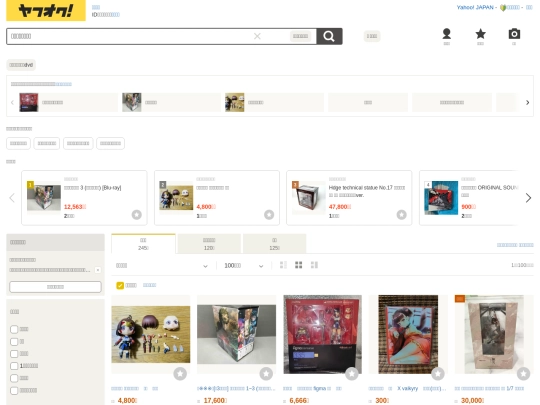Open the red figma box product image
The image size is (540, 405).
[x=322, y=334]
